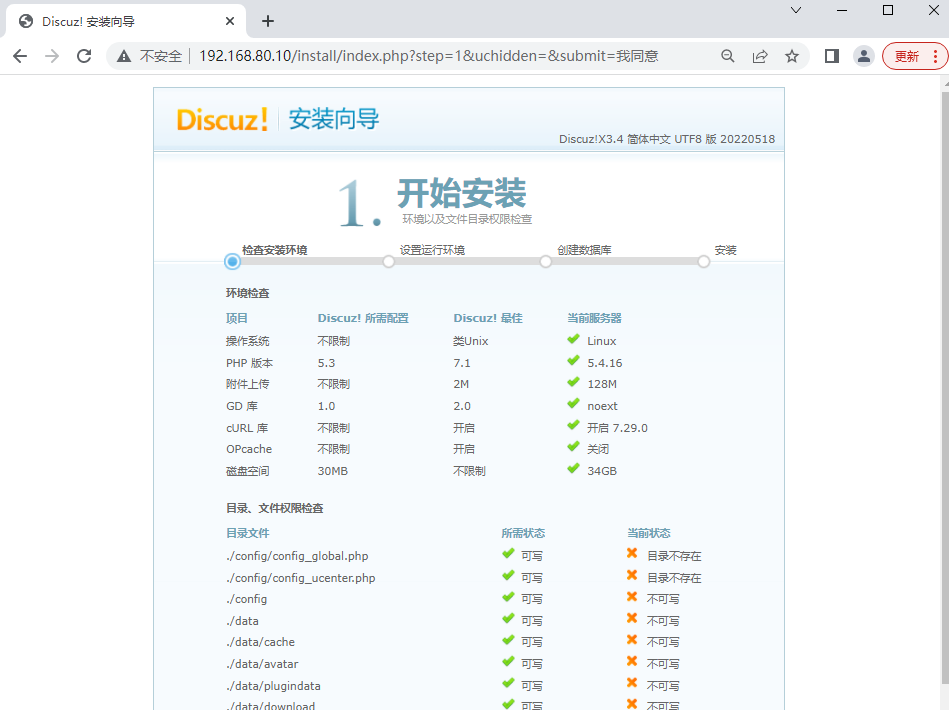The width and height of the screenshot is (949, 710).
Task: Click the green check beside 关闭
Action: 573,447
